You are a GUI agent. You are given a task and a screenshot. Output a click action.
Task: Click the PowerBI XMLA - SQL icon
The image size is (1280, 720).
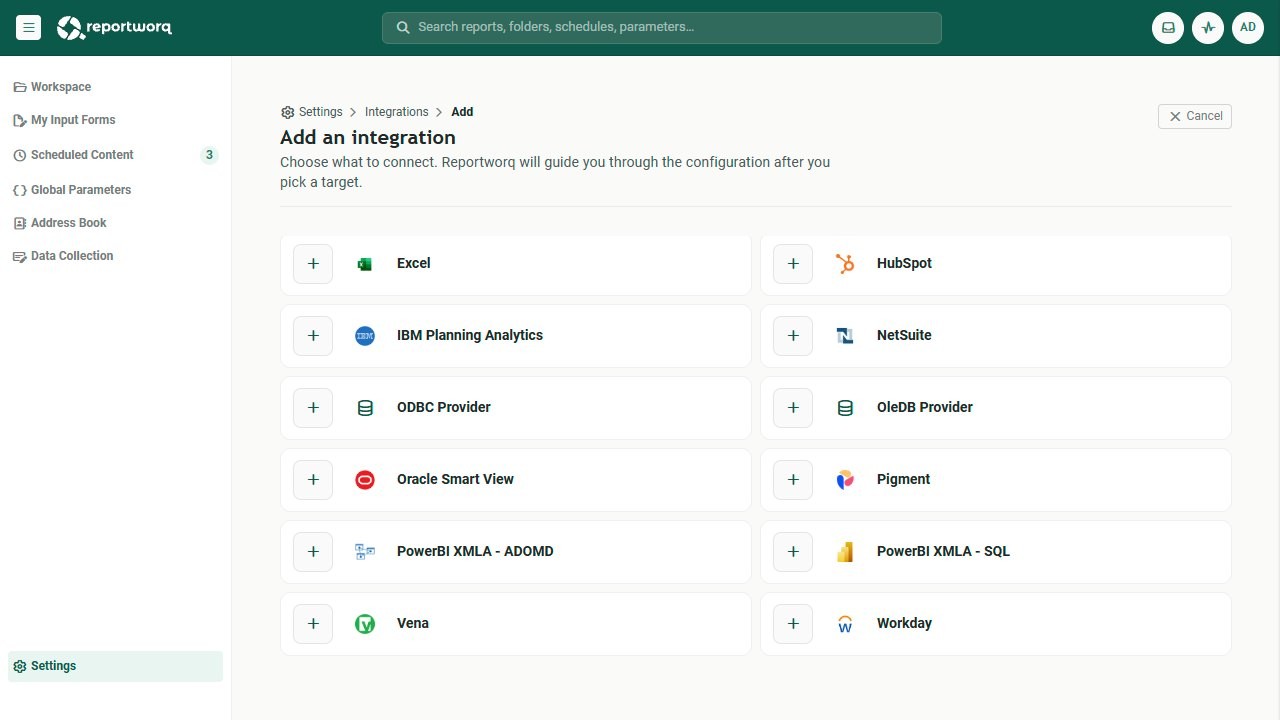click(845, 552)
